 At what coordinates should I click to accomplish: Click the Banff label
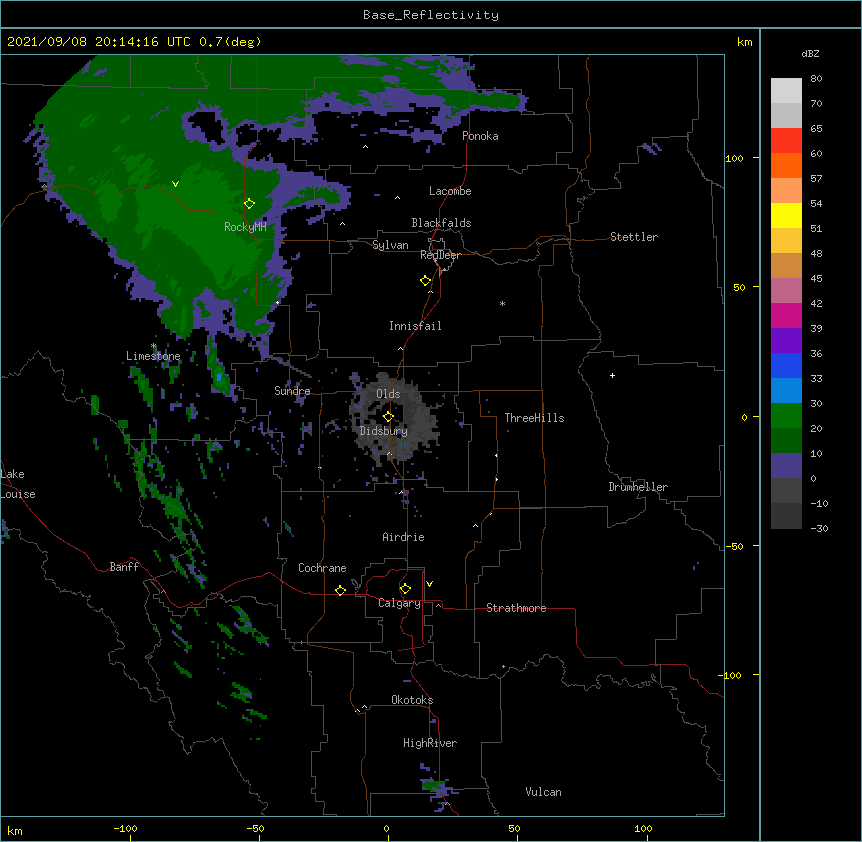124,567
